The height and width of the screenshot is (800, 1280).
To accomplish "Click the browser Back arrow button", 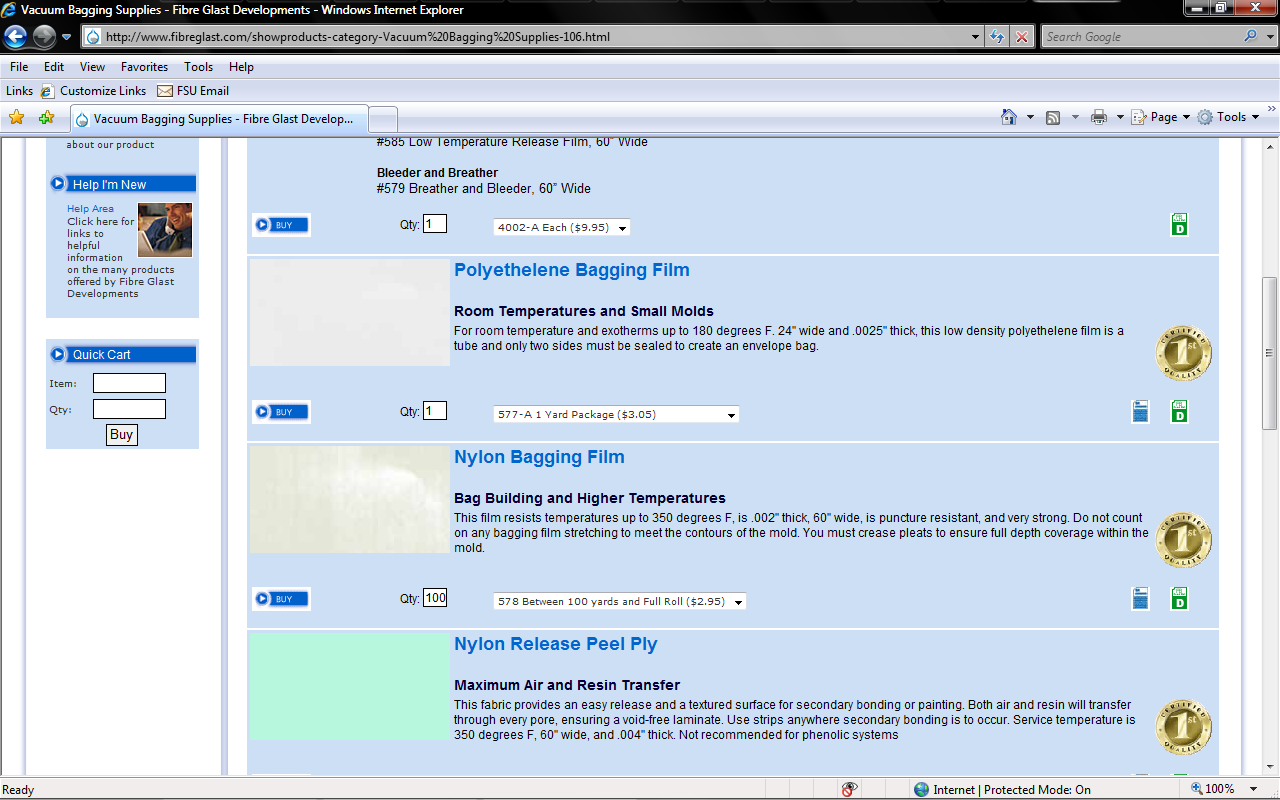I will (x=16, y=37).
